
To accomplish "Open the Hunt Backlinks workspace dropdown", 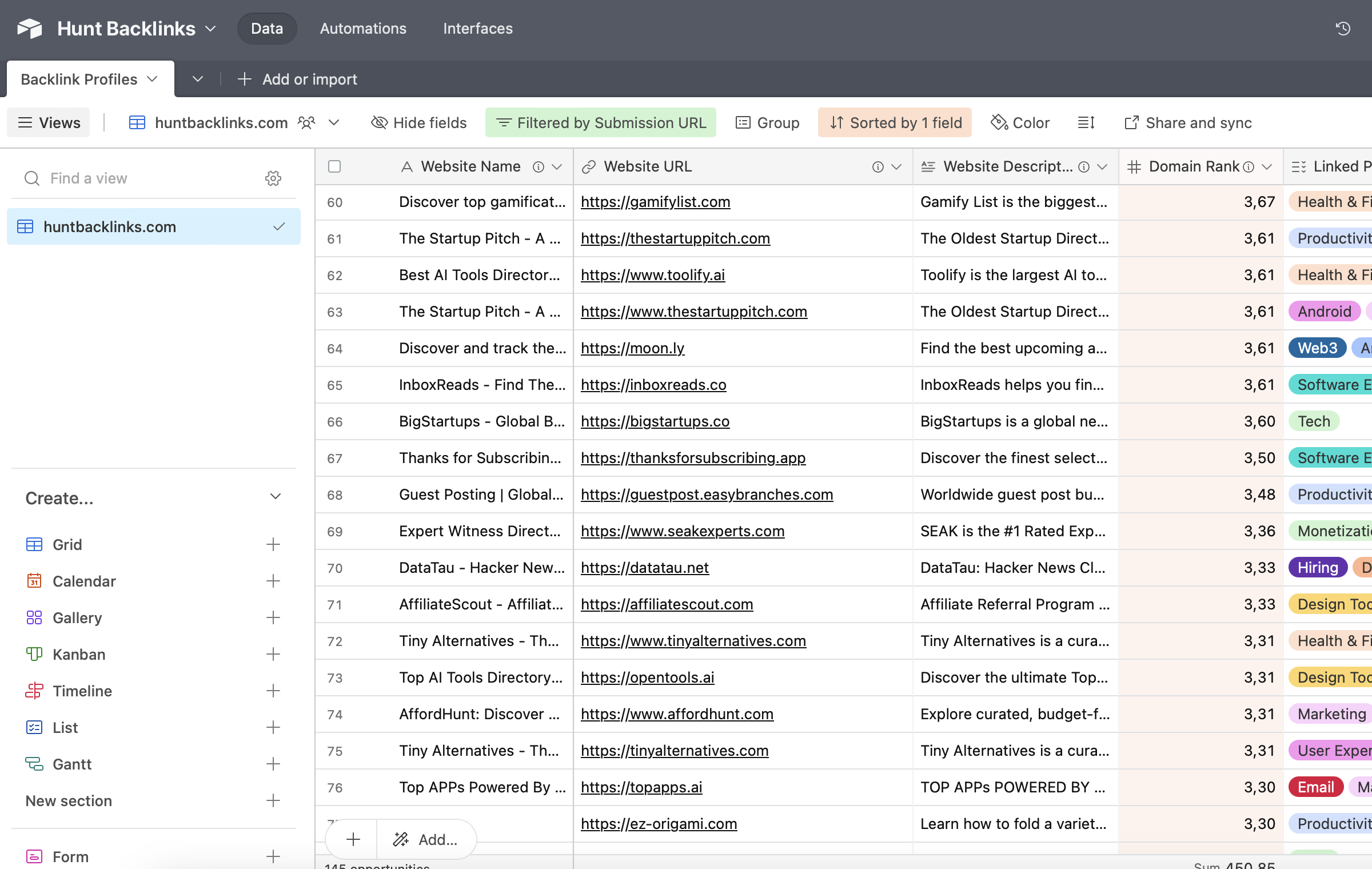I will tap(210, 28).
